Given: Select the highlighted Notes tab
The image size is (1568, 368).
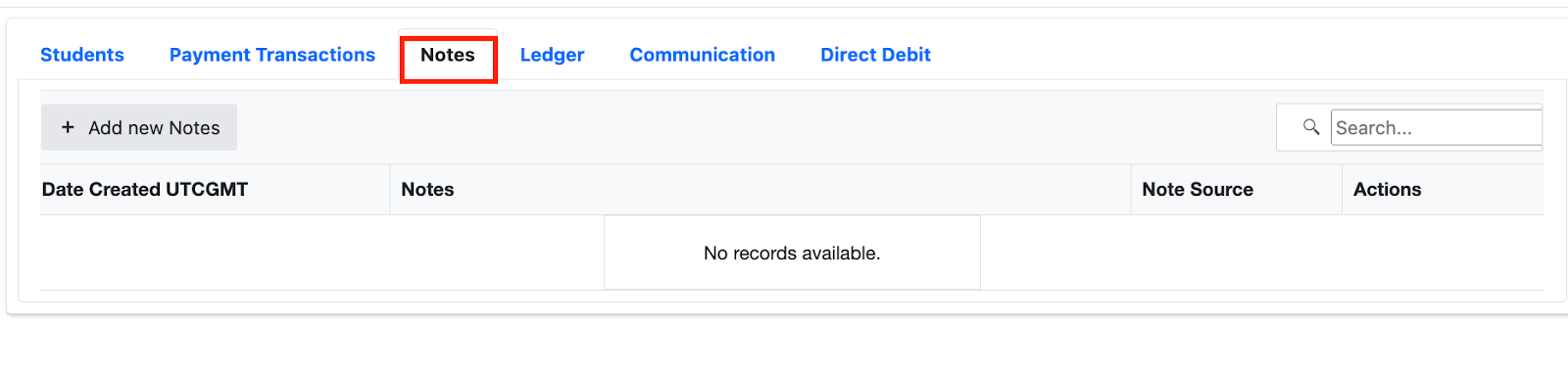Looking at the screenshot, I should pyautogui.click(x=448, y=56).
